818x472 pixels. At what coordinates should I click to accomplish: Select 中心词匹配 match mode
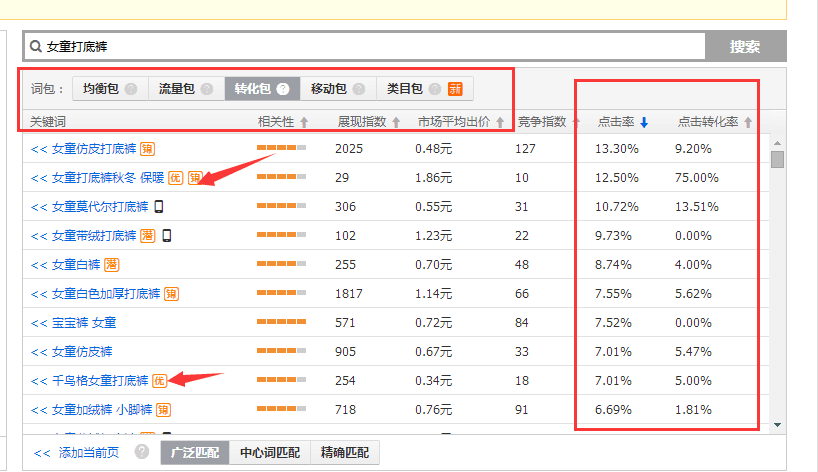[x=270, y=452]
